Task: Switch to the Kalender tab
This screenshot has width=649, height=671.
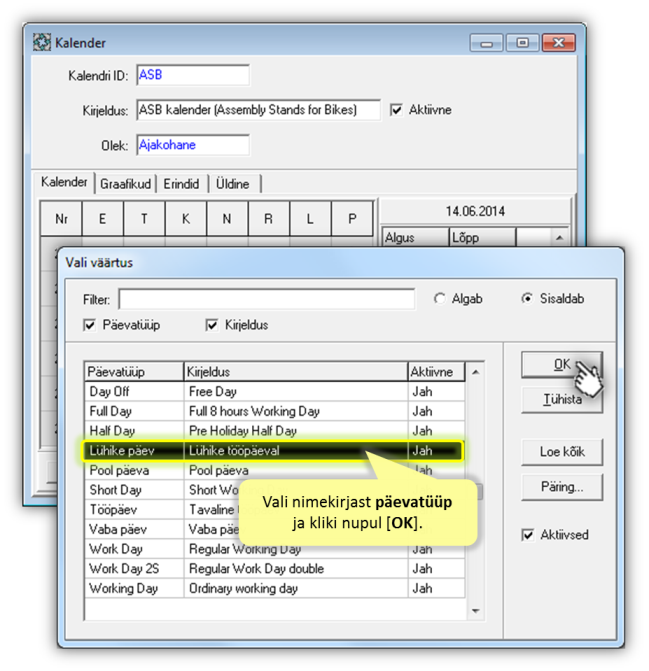Action: click(x=64, y=182)
